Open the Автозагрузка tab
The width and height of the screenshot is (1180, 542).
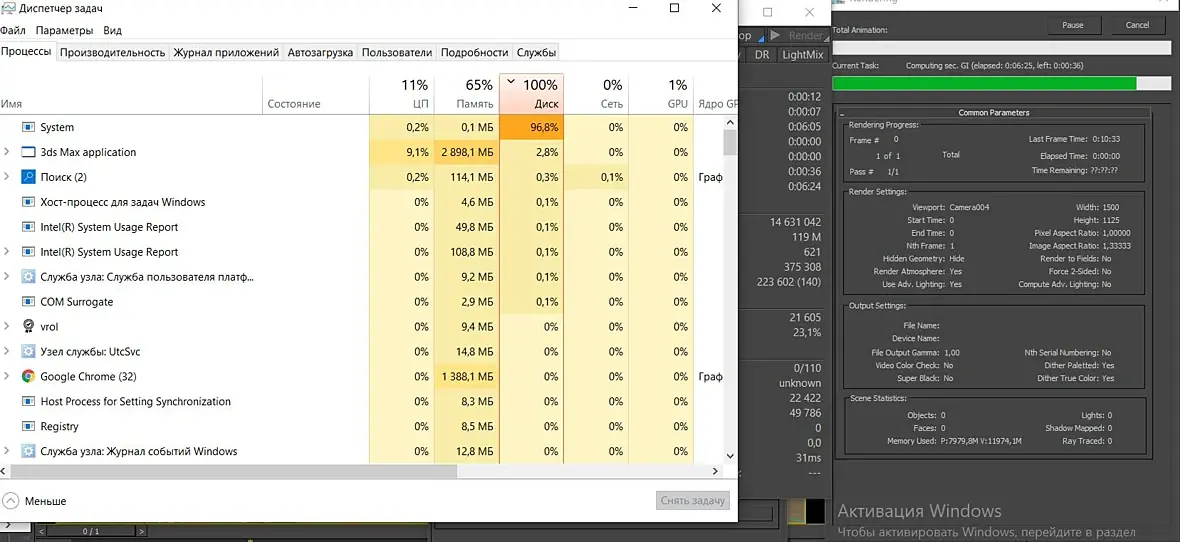tap(320, 53)
